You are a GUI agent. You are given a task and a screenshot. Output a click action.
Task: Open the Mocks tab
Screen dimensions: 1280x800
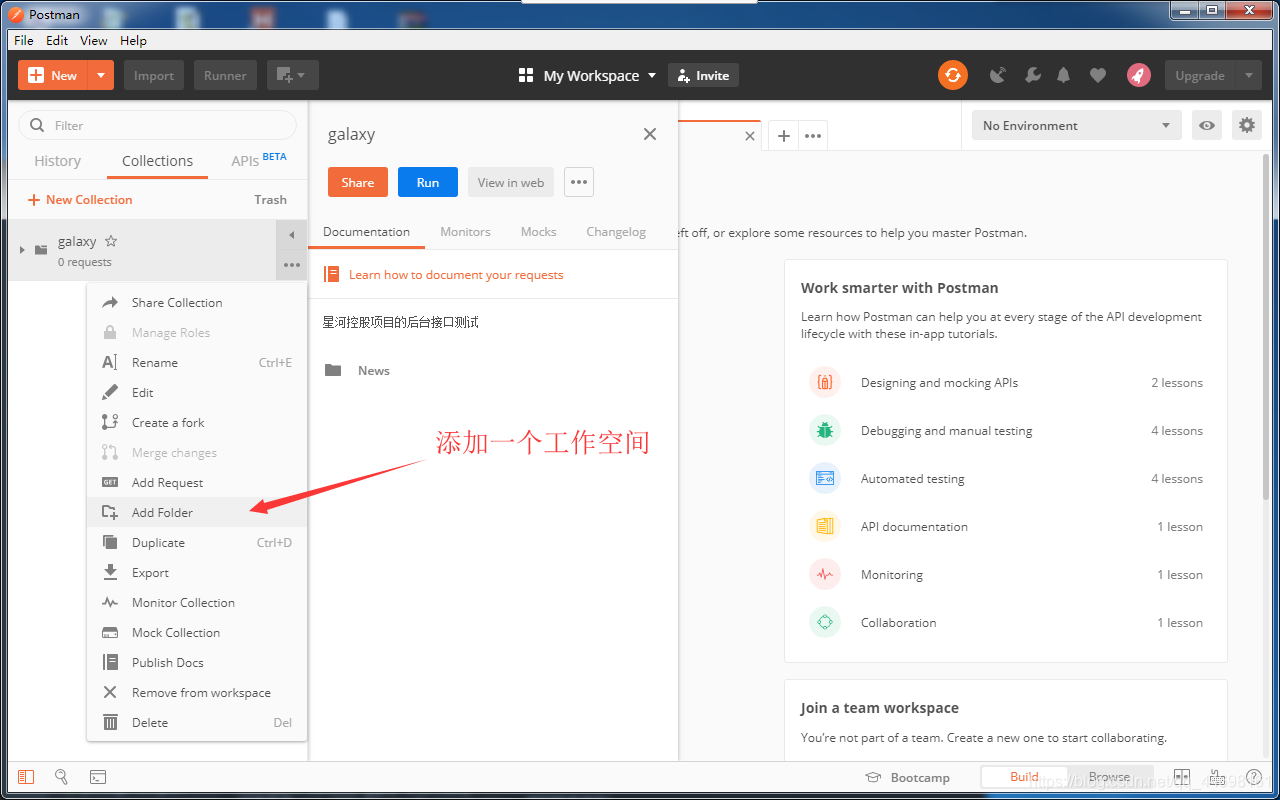tap(538, 231)
